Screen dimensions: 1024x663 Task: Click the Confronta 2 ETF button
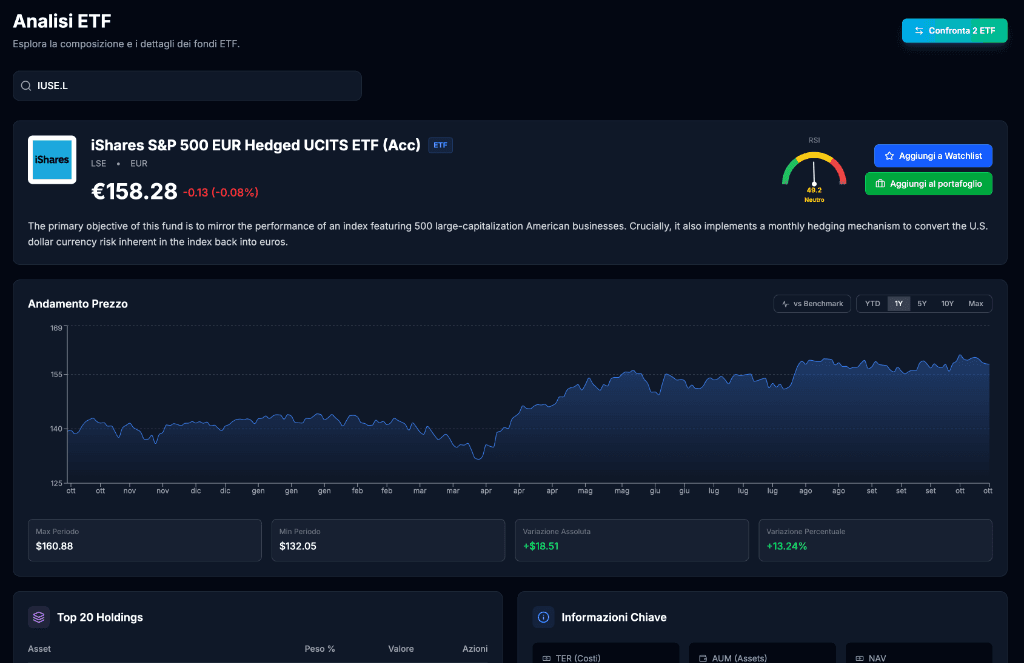(954, 31)
